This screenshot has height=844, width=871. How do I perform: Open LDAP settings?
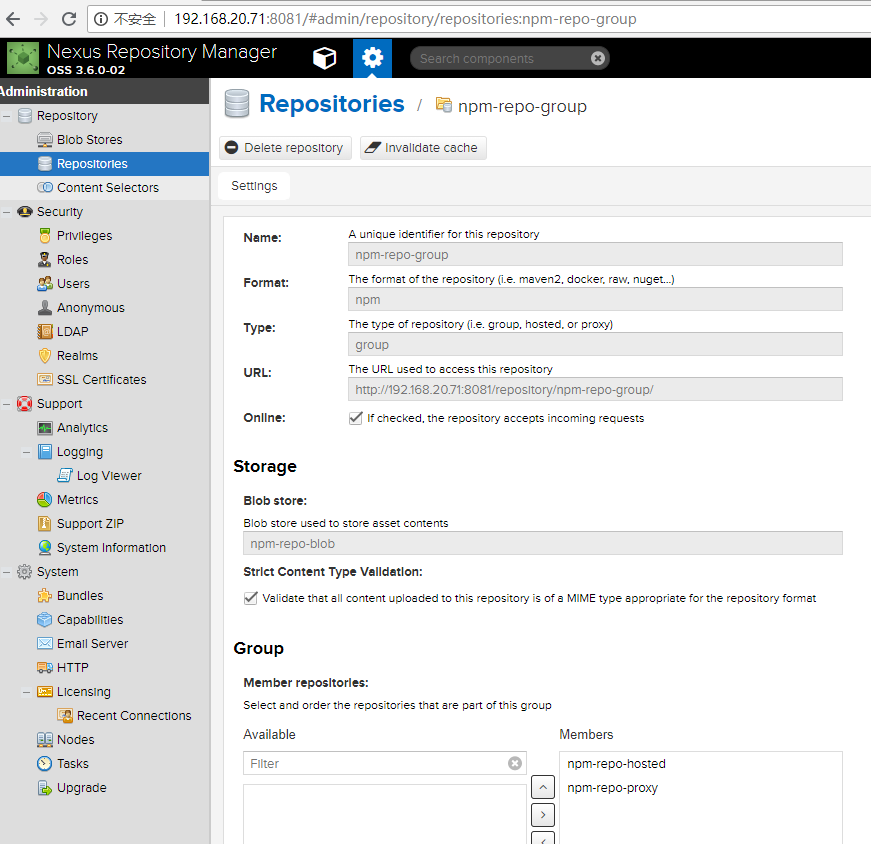click(x=72, y=332)
